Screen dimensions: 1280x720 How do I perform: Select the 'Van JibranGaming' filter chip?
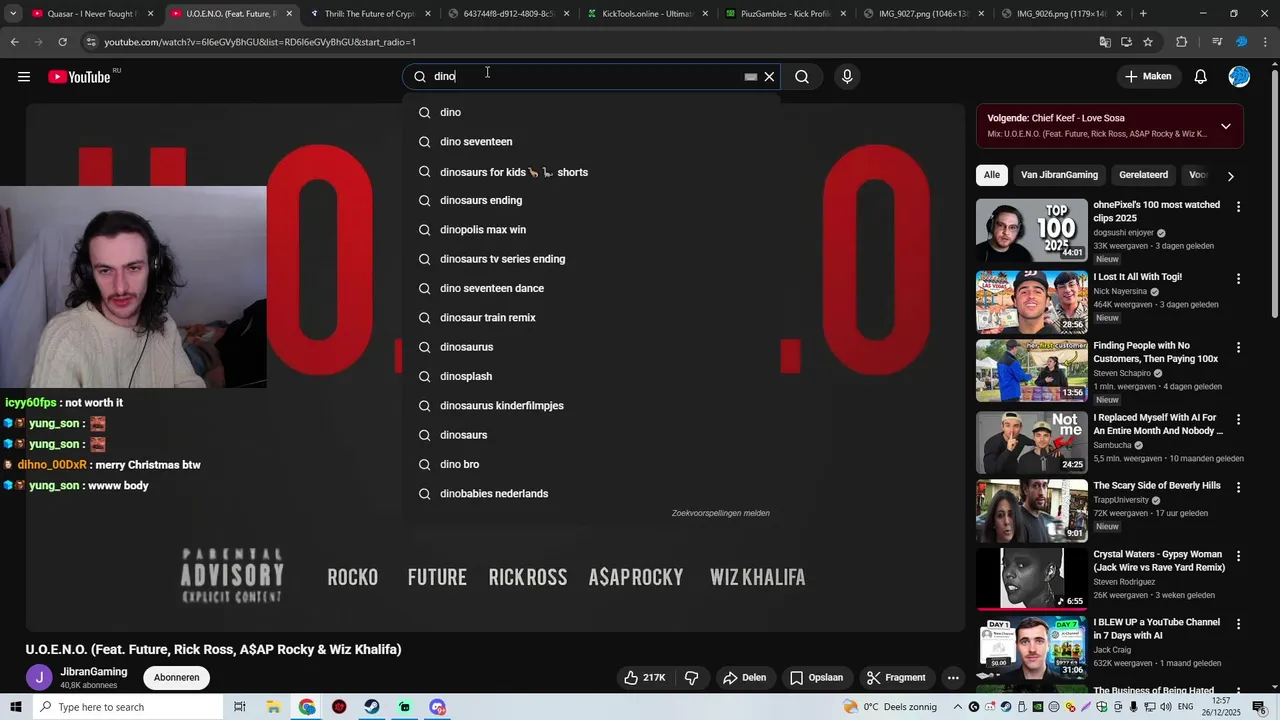(1059, 175)
